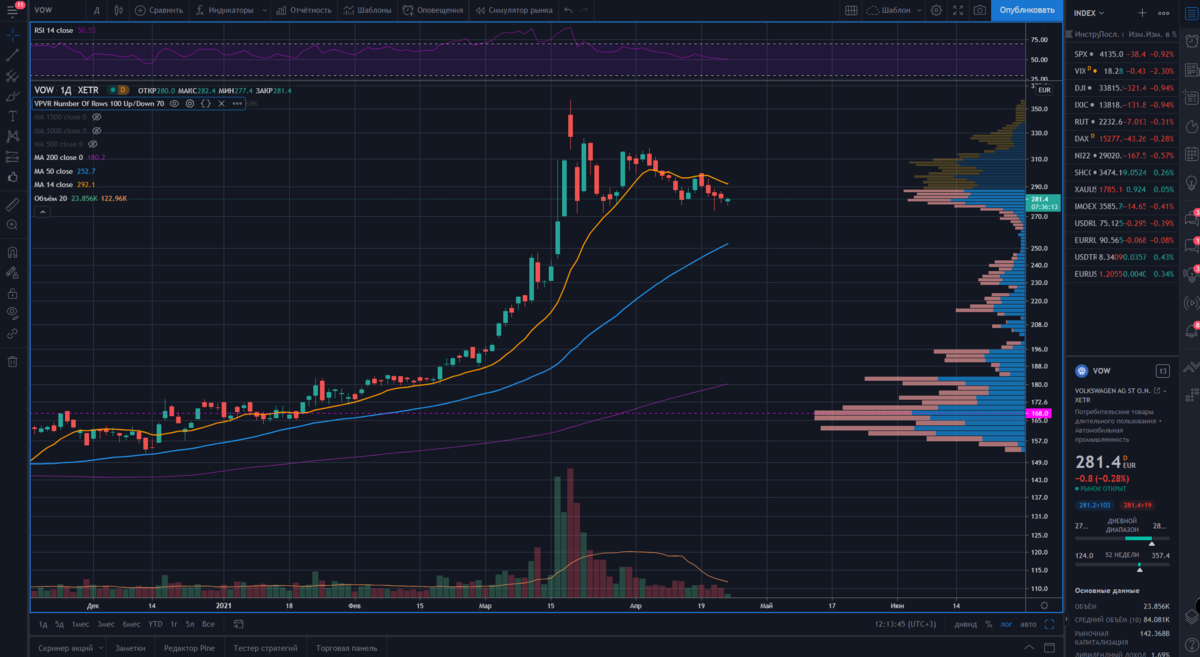Open chart settings gear in top toolbar
This screenshot has height=657, width=1200.
[936, 10]
